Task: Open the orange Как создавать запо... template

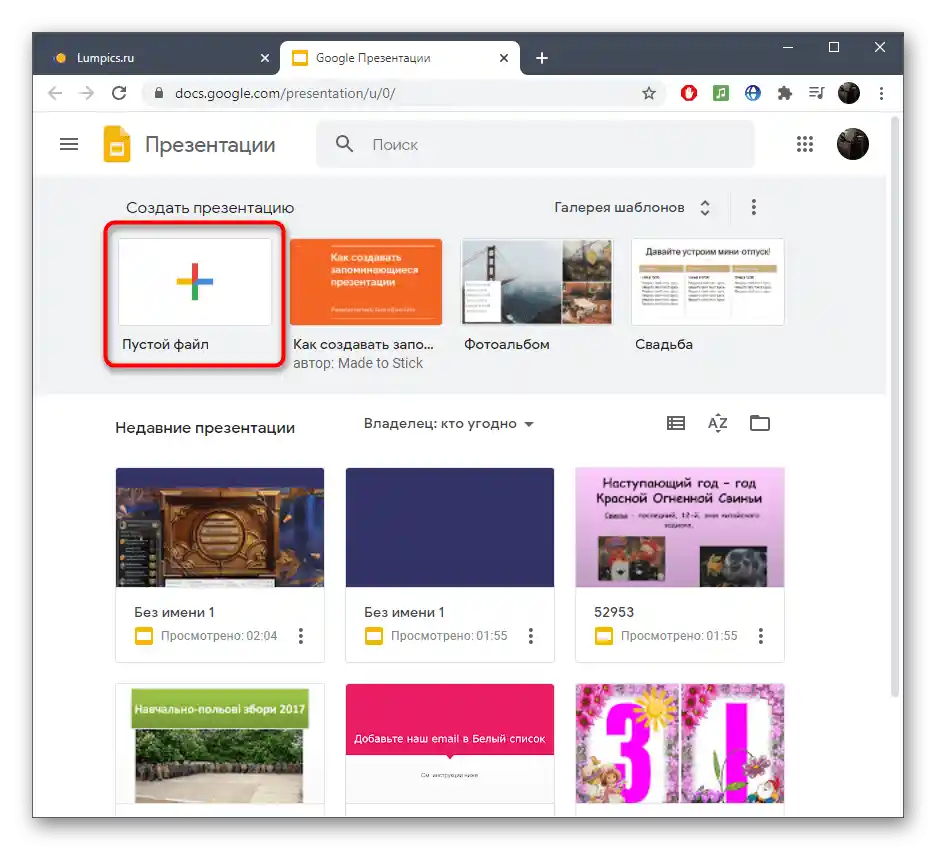Action: click(x=366, y=282)
